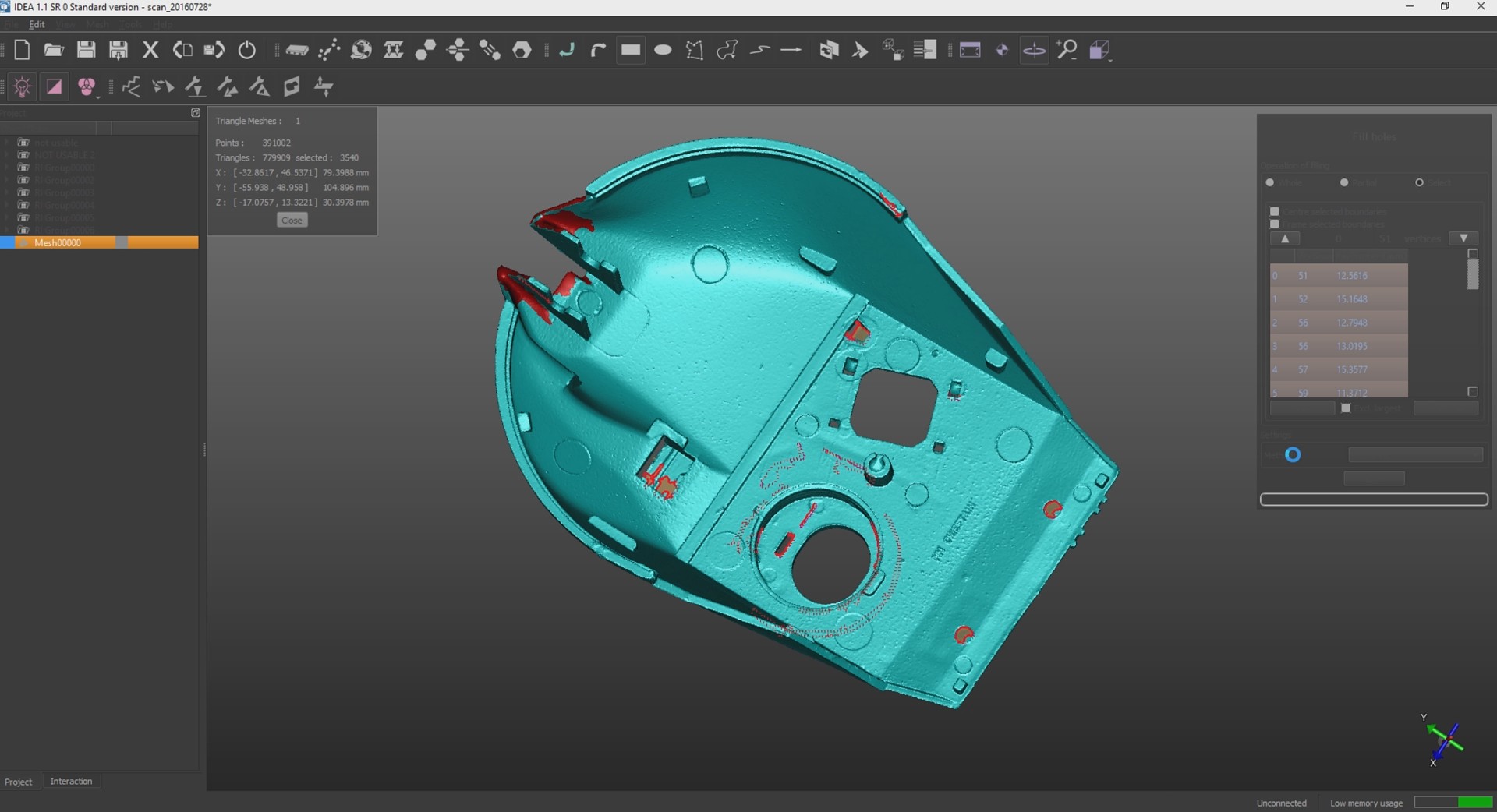
Task: Choose the Select radio option
Action: click(x=1419, y=182)
